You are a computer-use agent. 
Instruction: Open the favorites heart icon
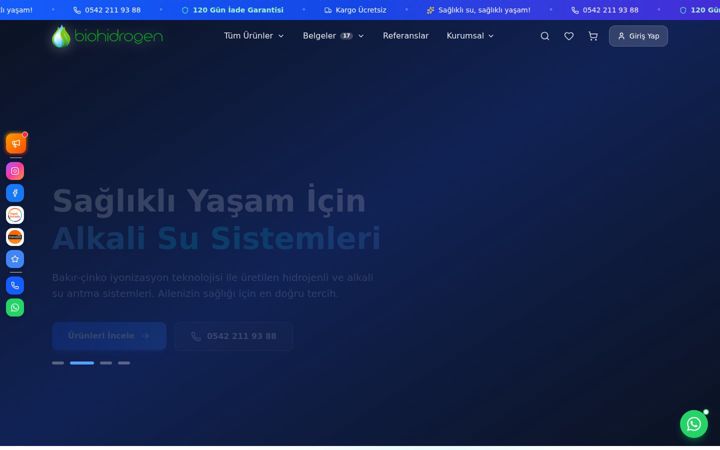(x=568, y=36)
